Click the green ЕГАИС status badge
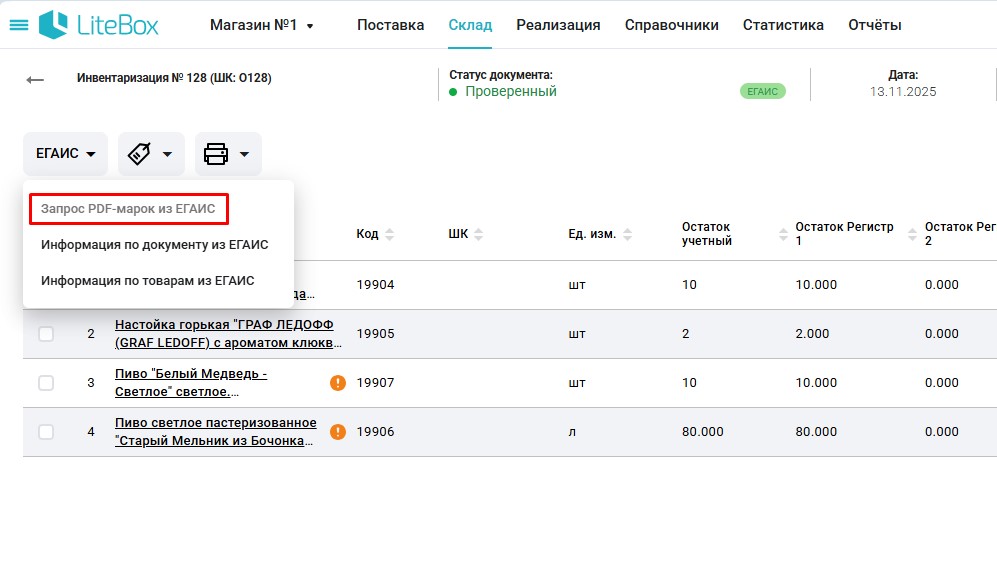Screen dimensions: 997x586 762,91
